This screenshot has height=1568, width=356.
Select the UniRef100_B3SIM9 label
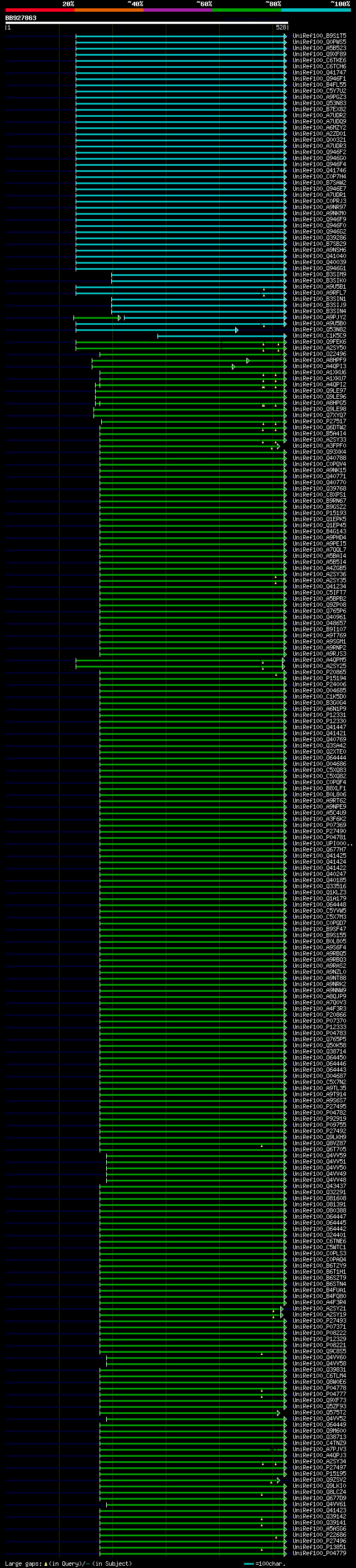pyautogui.click(x=319, y=275)
